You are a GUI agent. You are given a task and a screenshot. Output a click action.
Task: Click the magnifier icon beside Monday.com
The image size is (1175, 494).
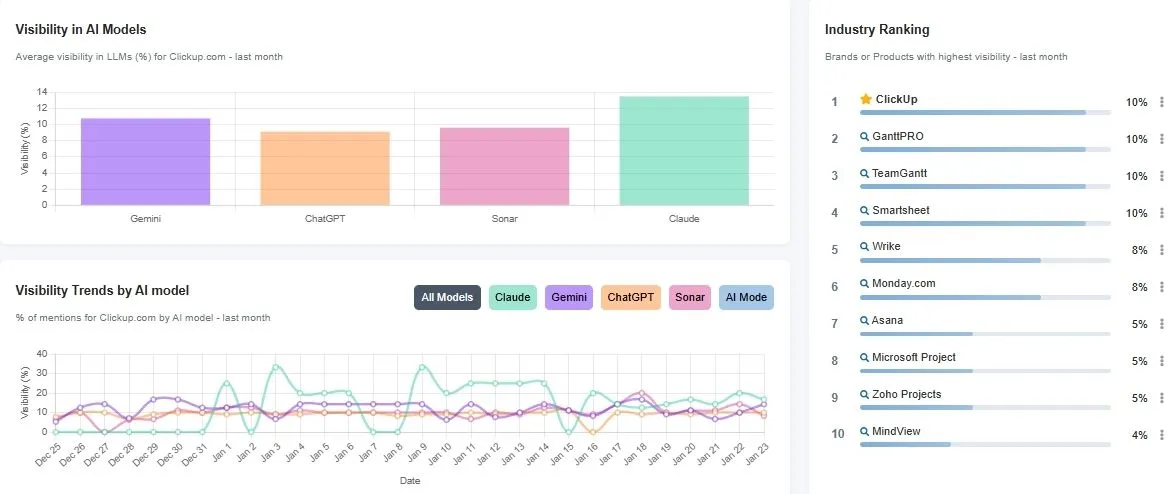(x=864, y=284)
